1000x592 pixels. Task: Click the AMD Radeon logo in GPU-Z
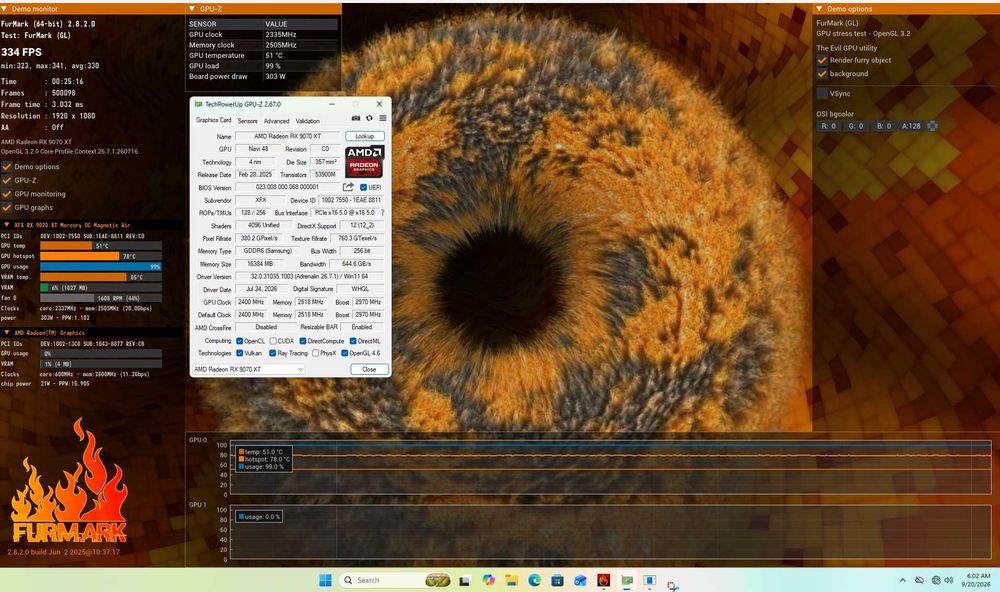pos(364,161)
